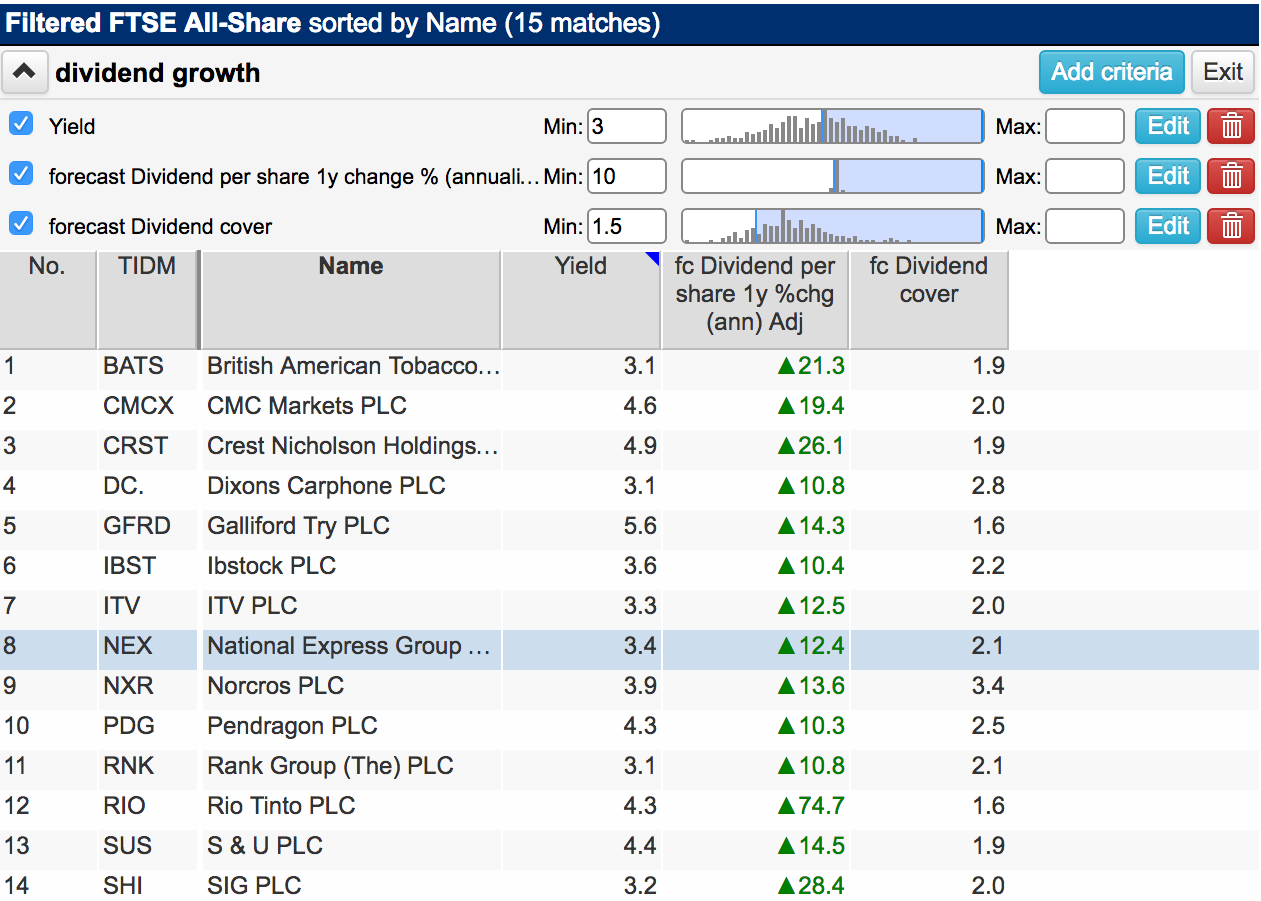Select the CMCX ticker

pos(138,406)
